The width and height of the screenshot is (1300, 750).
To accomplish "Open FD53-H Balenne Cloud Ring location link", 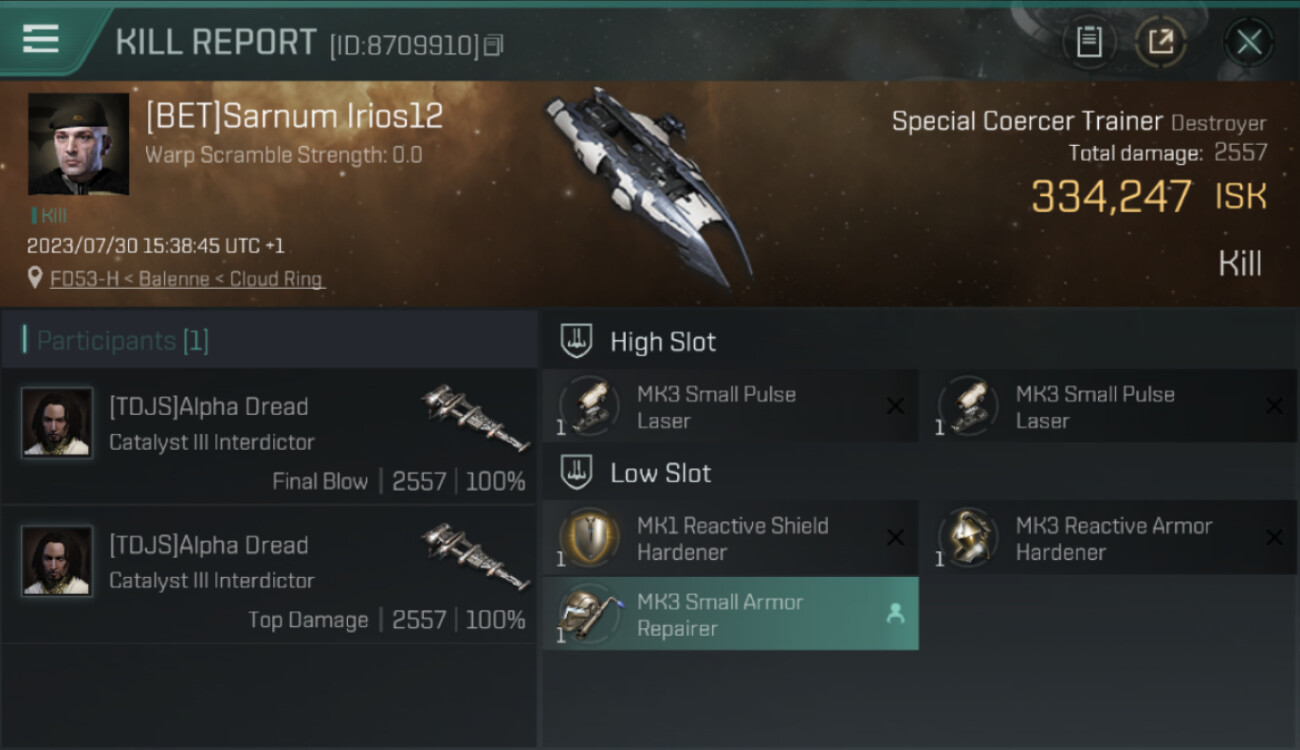I will click(187, 279).
